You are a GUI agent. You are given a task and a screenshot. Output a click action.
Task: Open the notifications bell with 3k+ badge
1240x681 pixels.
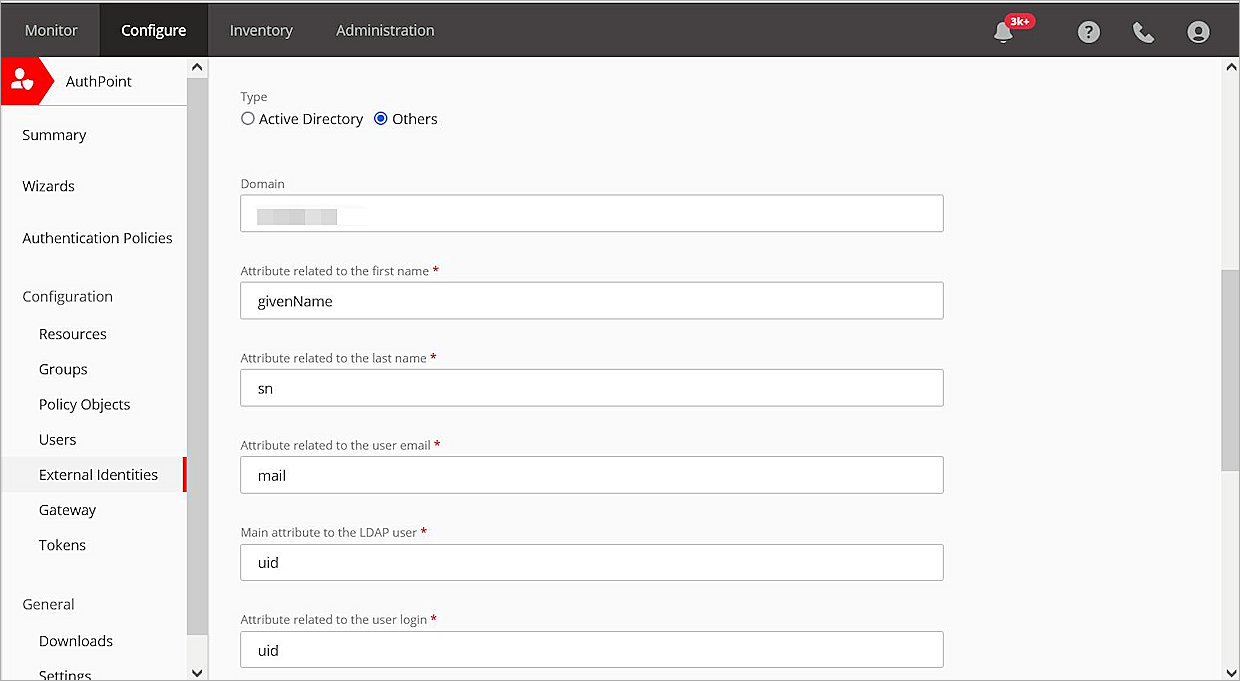click(1005, 31)
